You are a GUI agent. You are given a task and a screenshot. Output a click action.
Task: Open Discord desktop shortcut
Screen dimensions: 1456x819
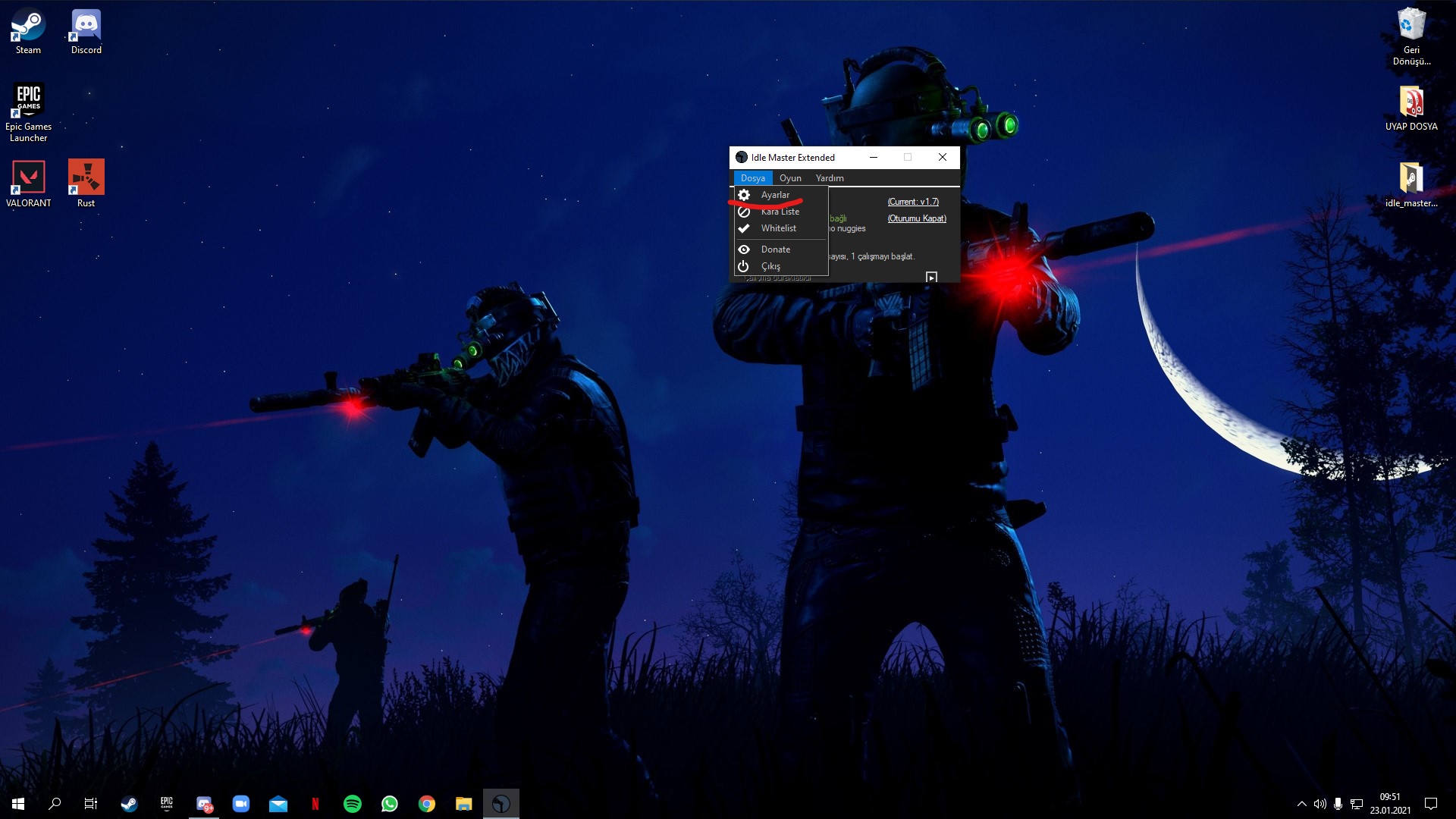click(x=86, y=32)
